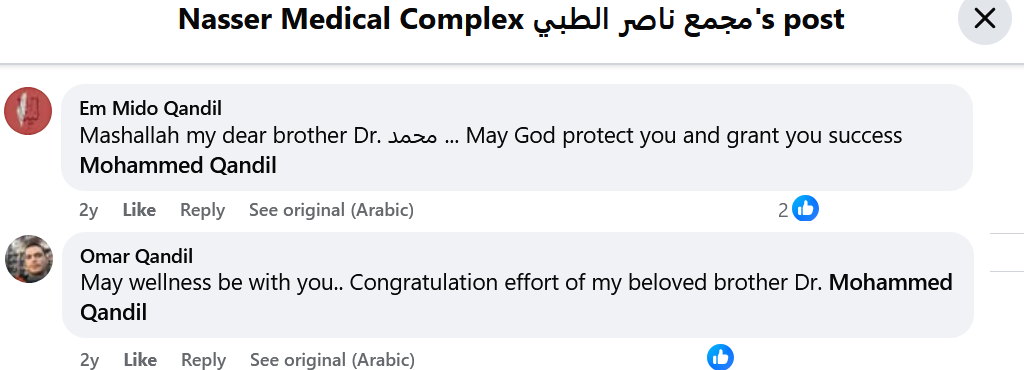Viewport: 1024px width, 370px height.
Task: Like Em Mido Qandil's comment
Action: (139, 210)
